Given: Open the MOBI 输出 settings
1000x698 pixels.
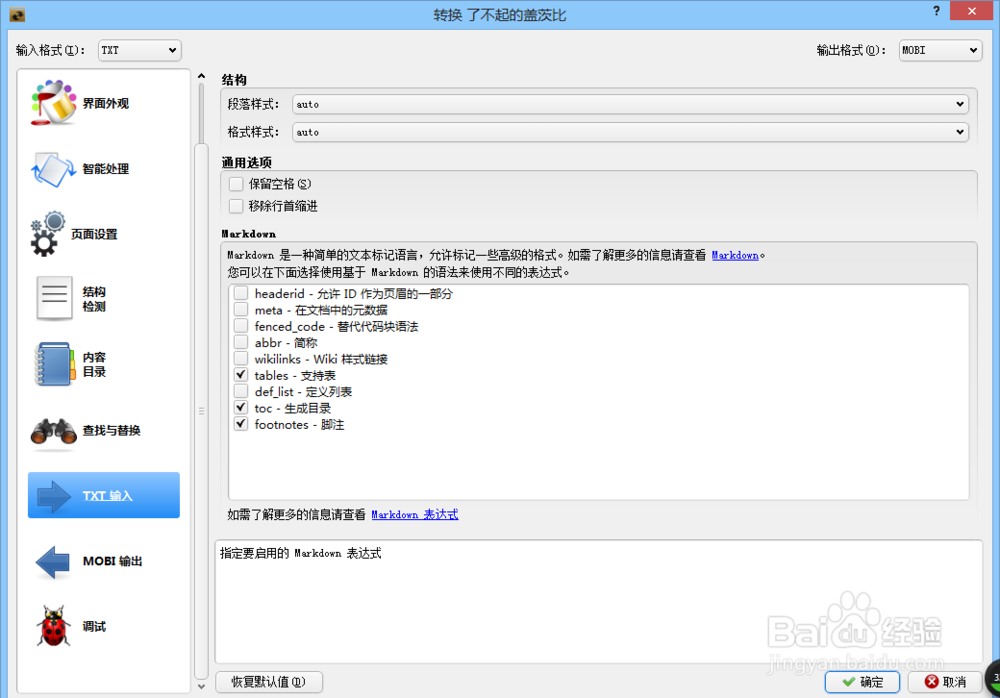Looking at the screenshot, I should [x=103, y=561].
